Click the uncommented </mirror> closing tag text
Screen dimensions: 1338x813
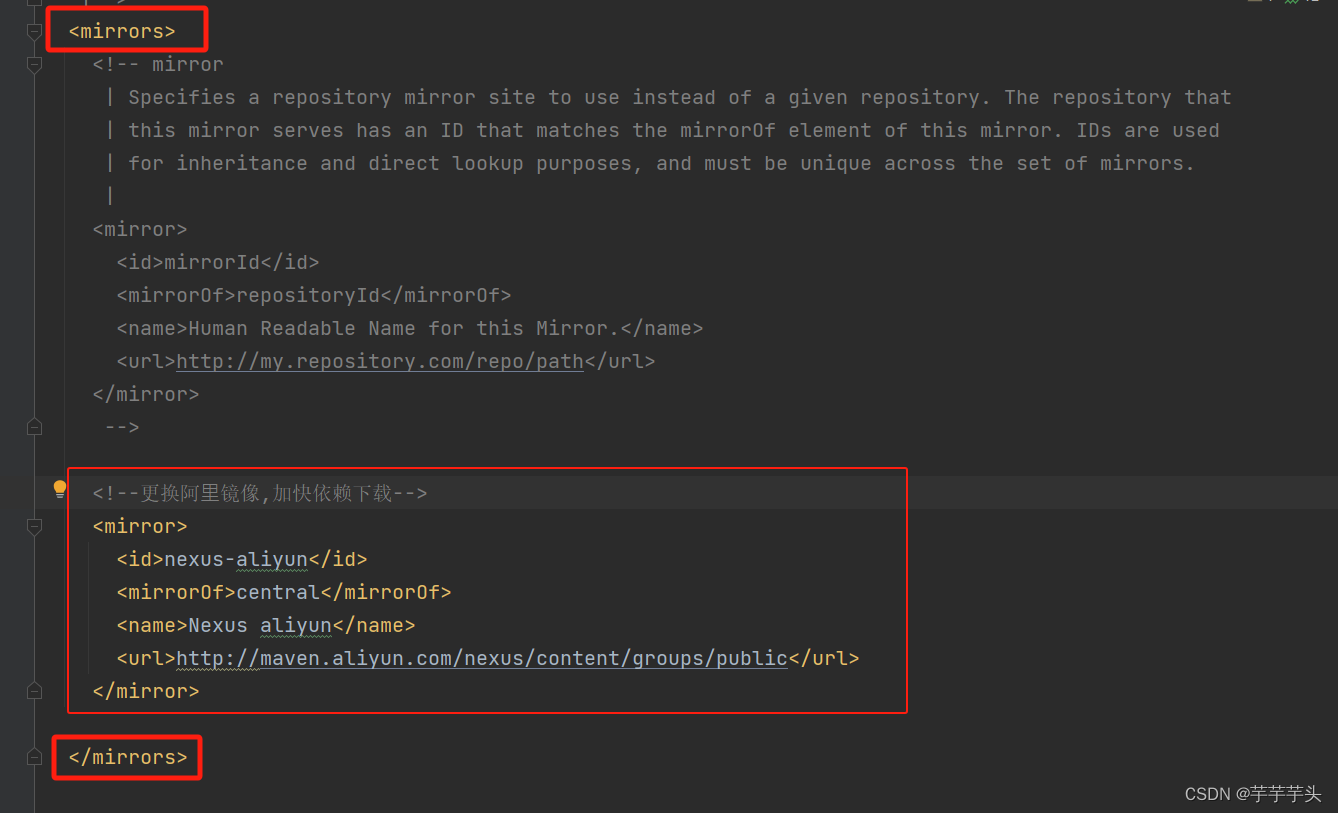146,691
